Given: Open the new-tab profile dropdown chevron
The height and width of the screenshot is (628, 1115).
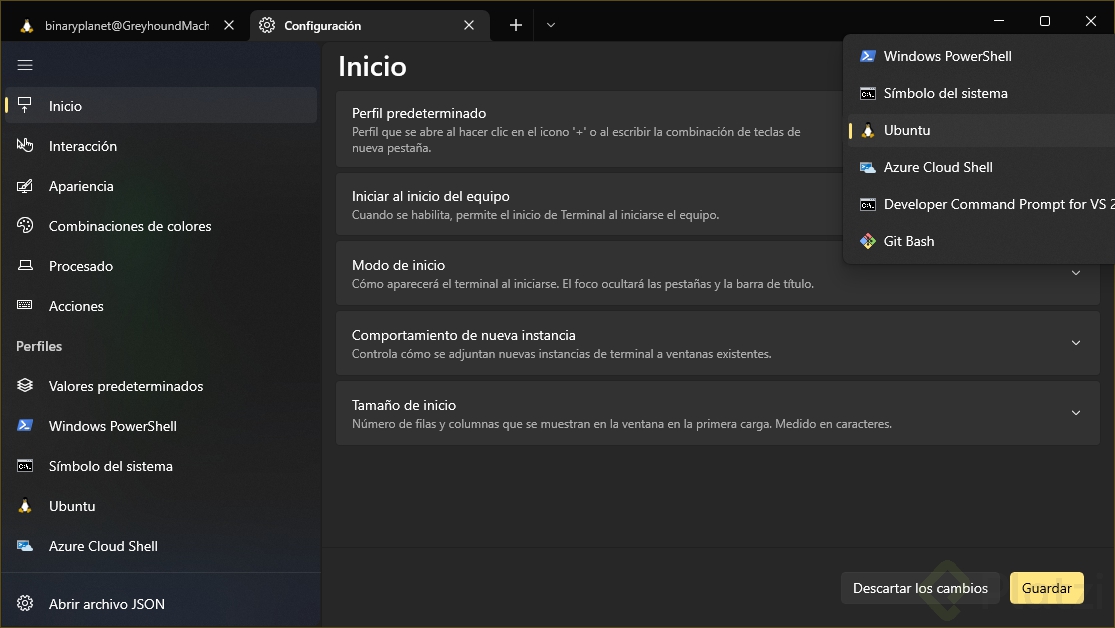Looking at the screenshot, I should click(550, 26).
